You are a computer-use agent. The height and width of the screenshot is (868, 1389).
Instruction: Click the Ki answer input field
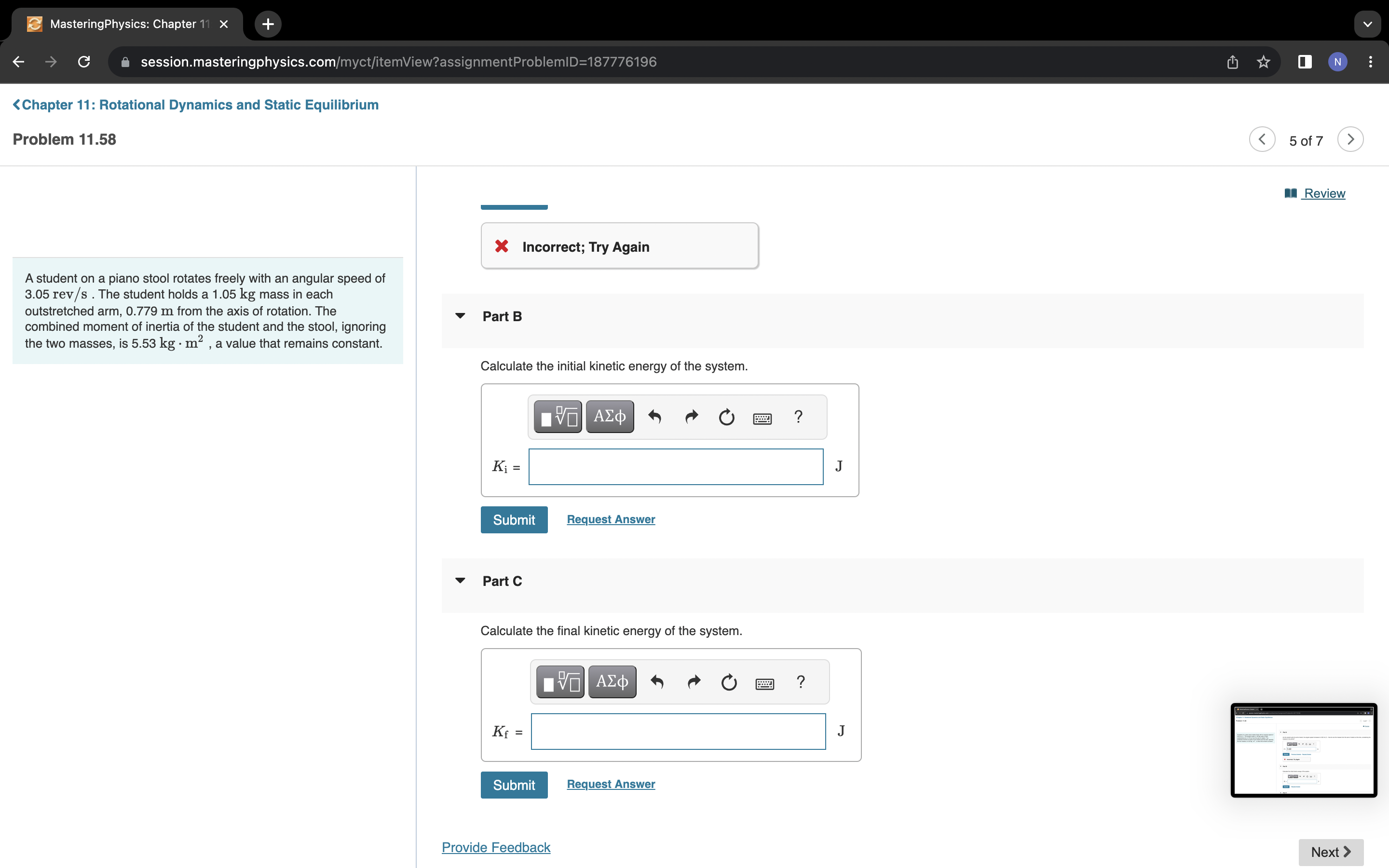676,467
